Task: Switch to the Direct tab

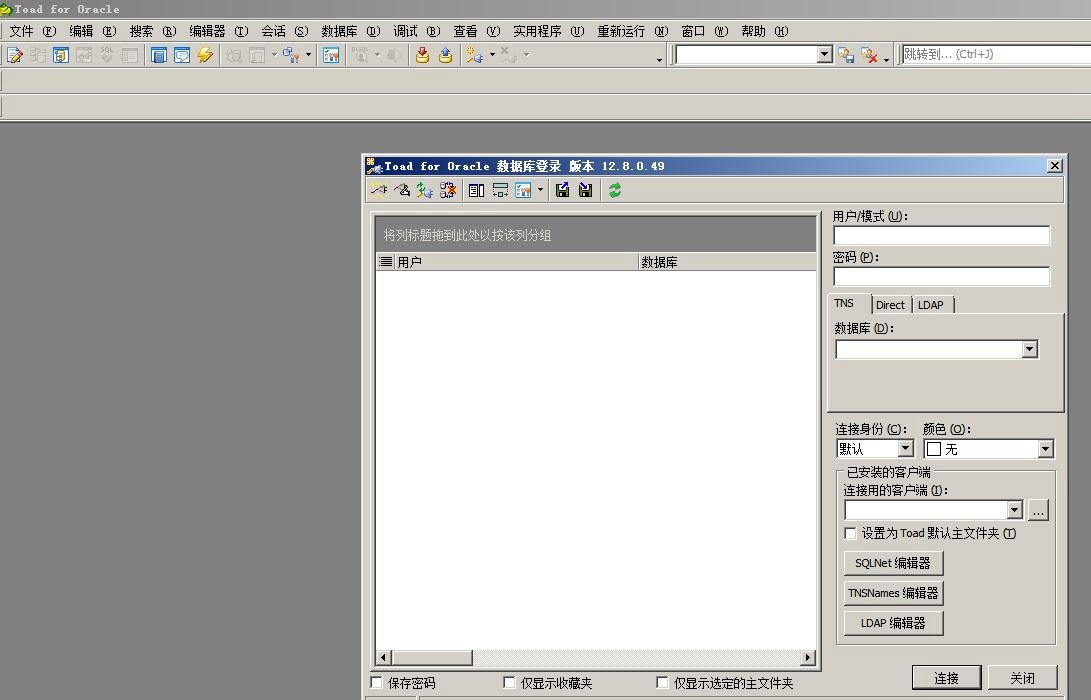Action: click(890, 305)
